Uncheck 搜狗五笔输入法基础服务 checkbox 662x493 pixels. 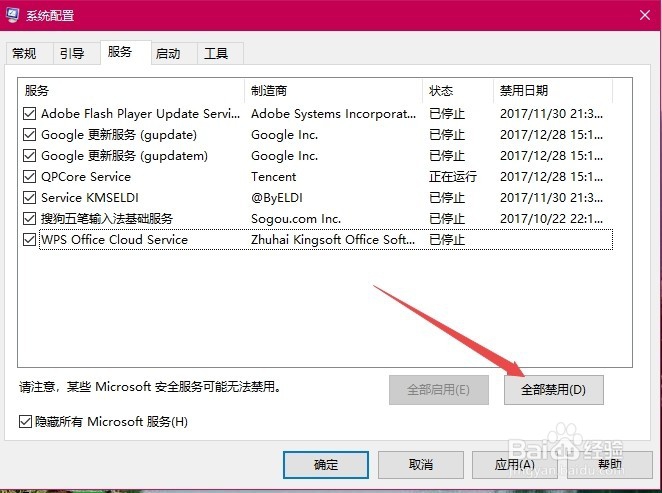coord(29,219)
